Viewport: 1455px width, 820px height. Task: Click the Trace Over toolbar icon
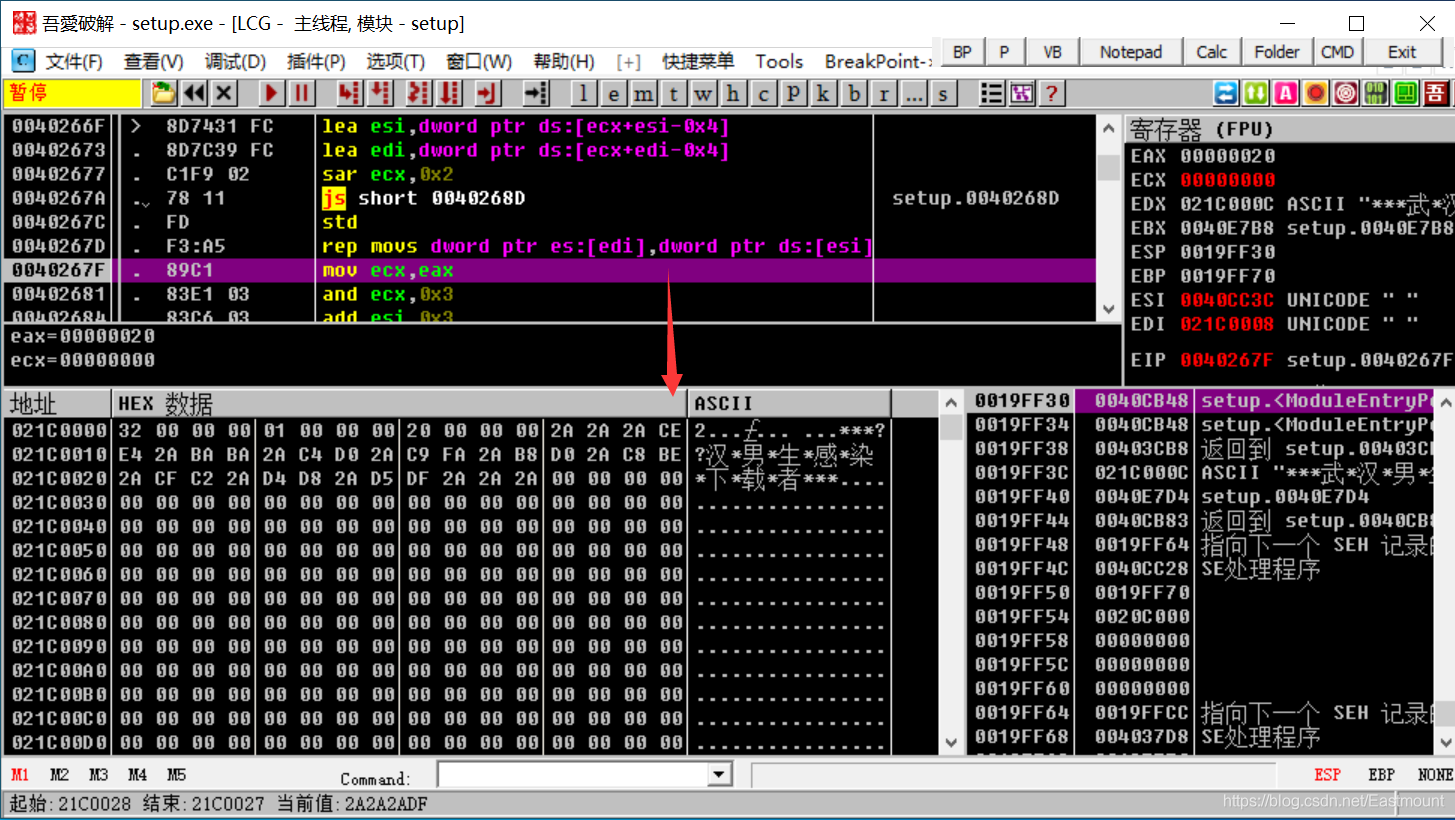click(x=449, y=93)
